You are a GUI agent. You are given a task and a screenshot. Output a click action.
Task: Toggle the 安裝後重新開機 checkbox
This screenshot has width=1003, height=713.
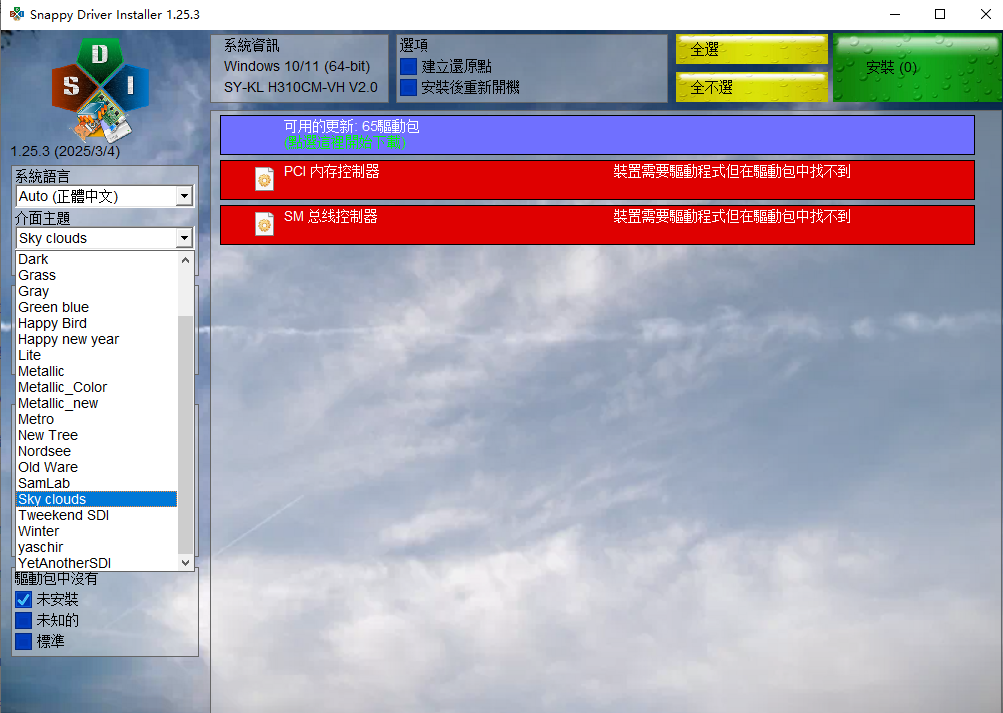408,87
